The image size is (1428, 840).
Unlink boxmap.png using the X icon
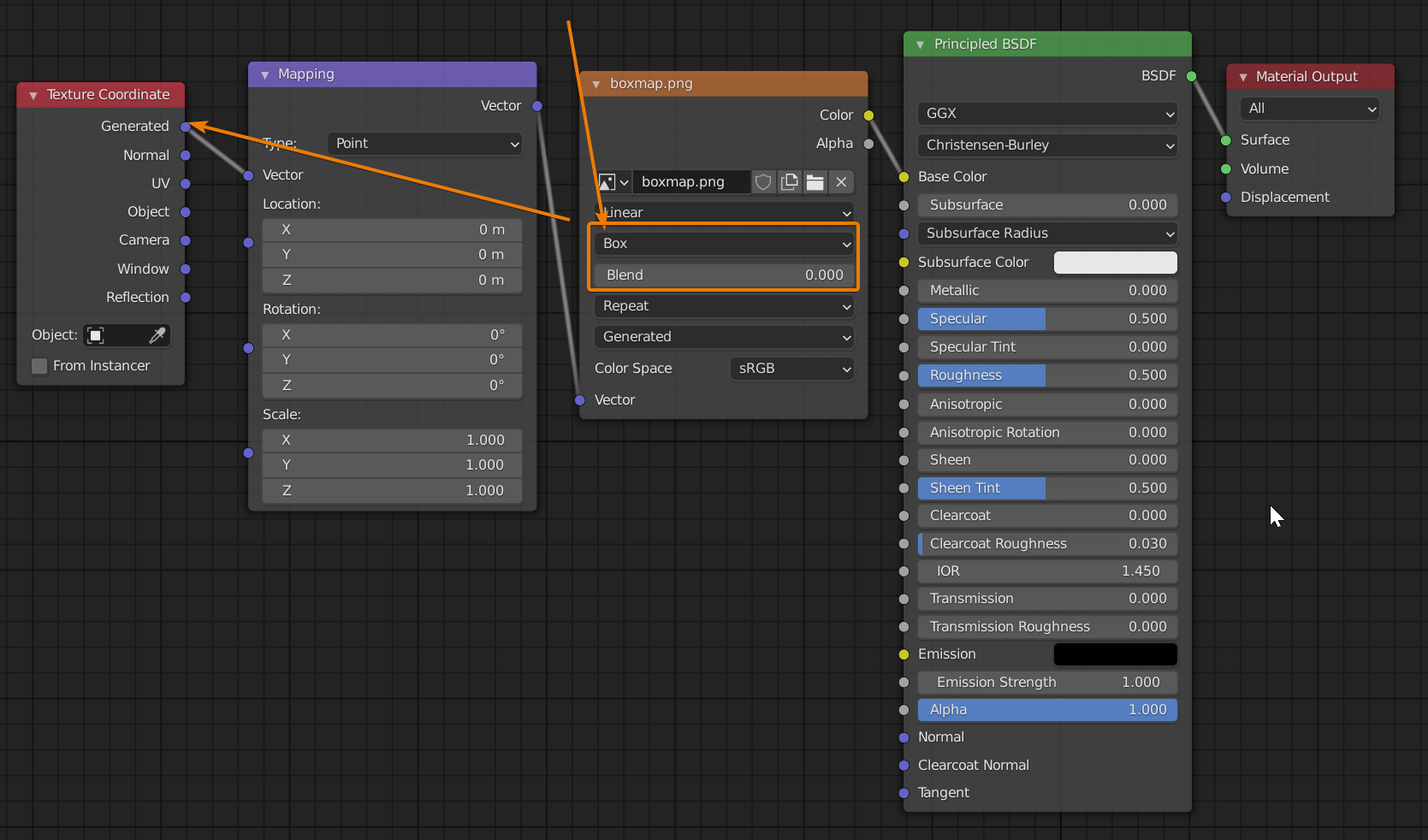[x=841, y=182]
